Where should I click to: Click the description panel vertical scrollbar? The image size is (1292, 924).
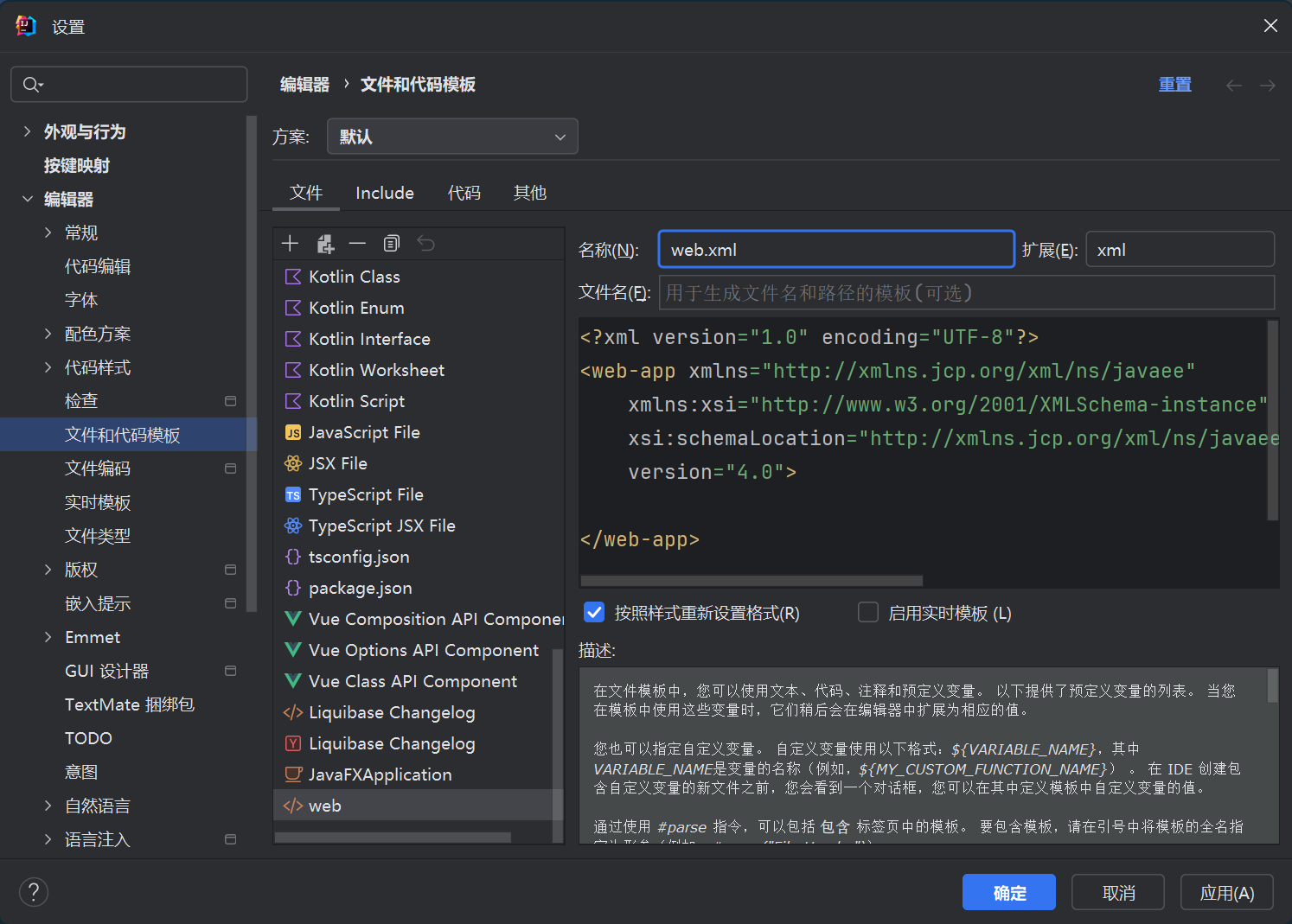pos(1273,685)
